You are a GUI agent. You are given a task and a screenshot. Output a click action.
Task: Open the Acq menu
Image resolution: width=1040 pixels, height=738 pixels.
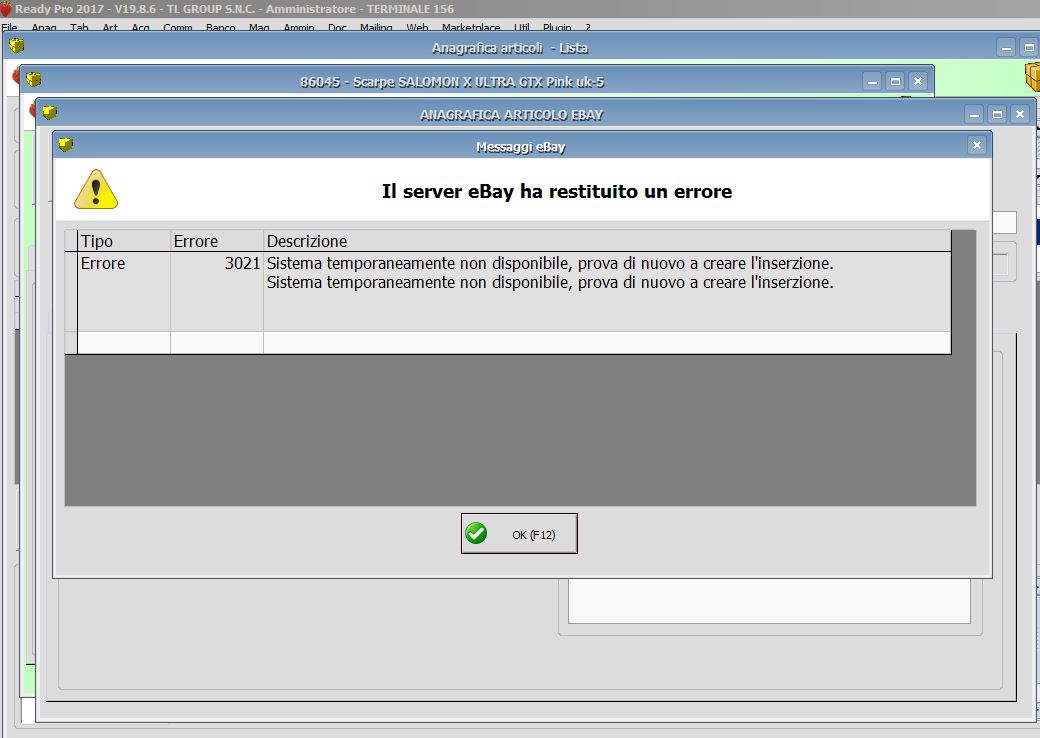coord(141,28)
